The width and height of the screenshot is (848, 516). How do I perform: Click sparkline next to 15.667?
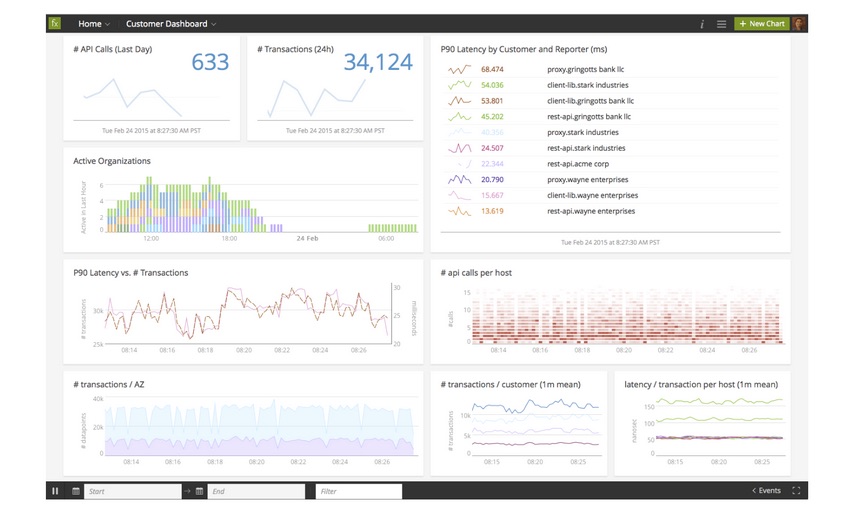[x=459, y=195]
